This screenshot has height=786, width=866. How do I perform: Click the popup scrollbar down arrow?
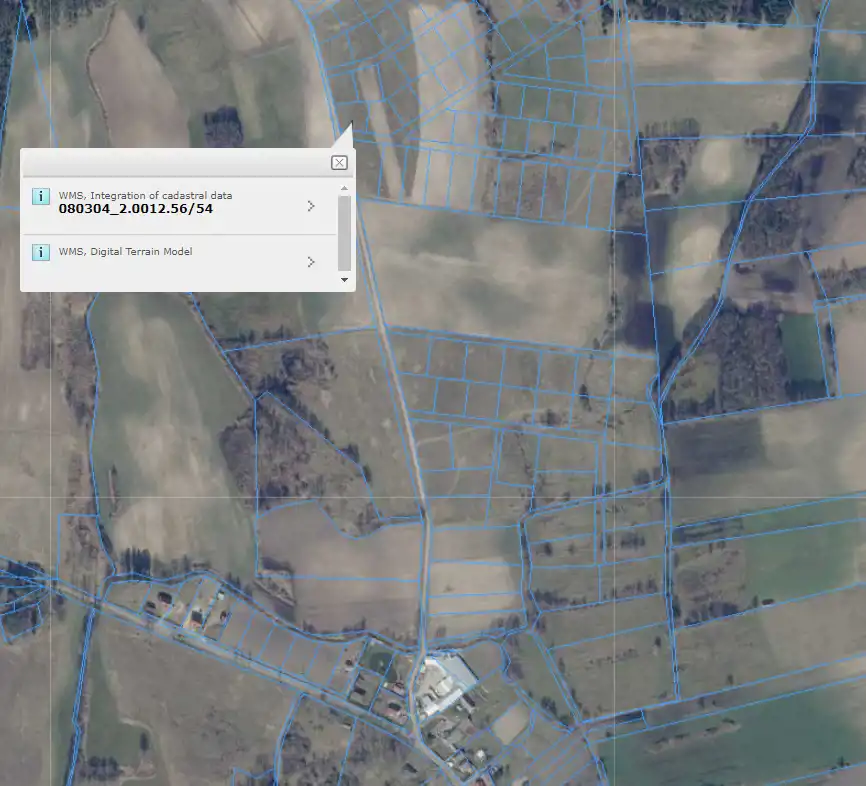pos(345,280)
